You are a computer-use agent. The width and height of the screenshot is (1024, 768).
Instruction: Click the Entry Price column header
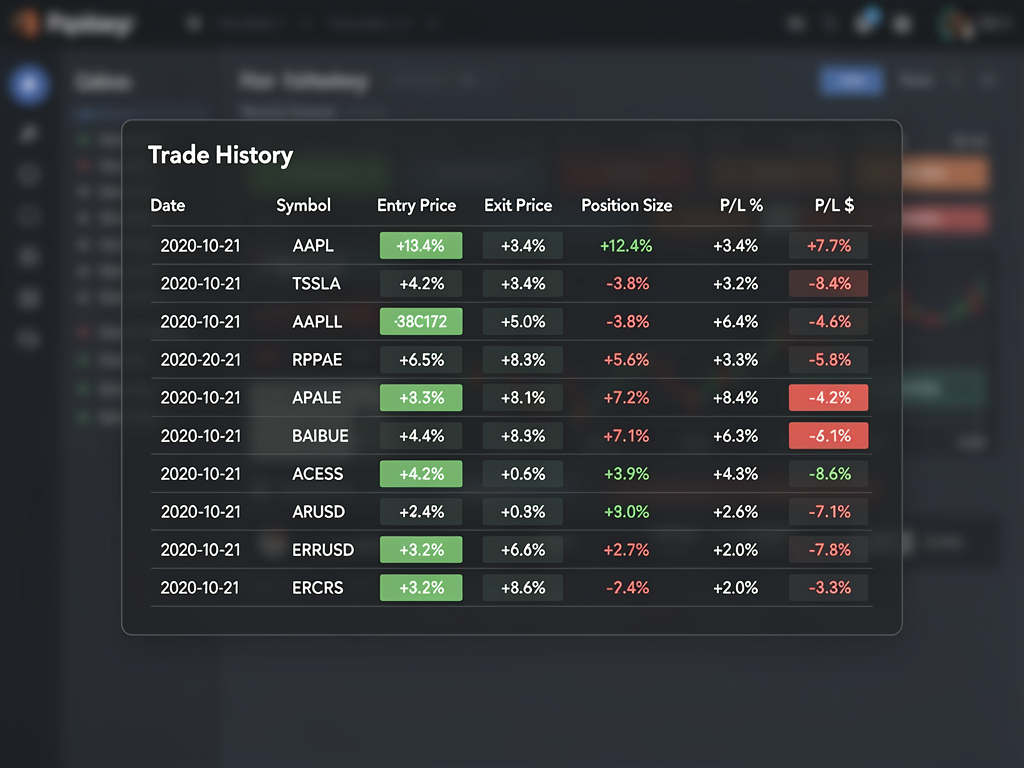(416, 205)
